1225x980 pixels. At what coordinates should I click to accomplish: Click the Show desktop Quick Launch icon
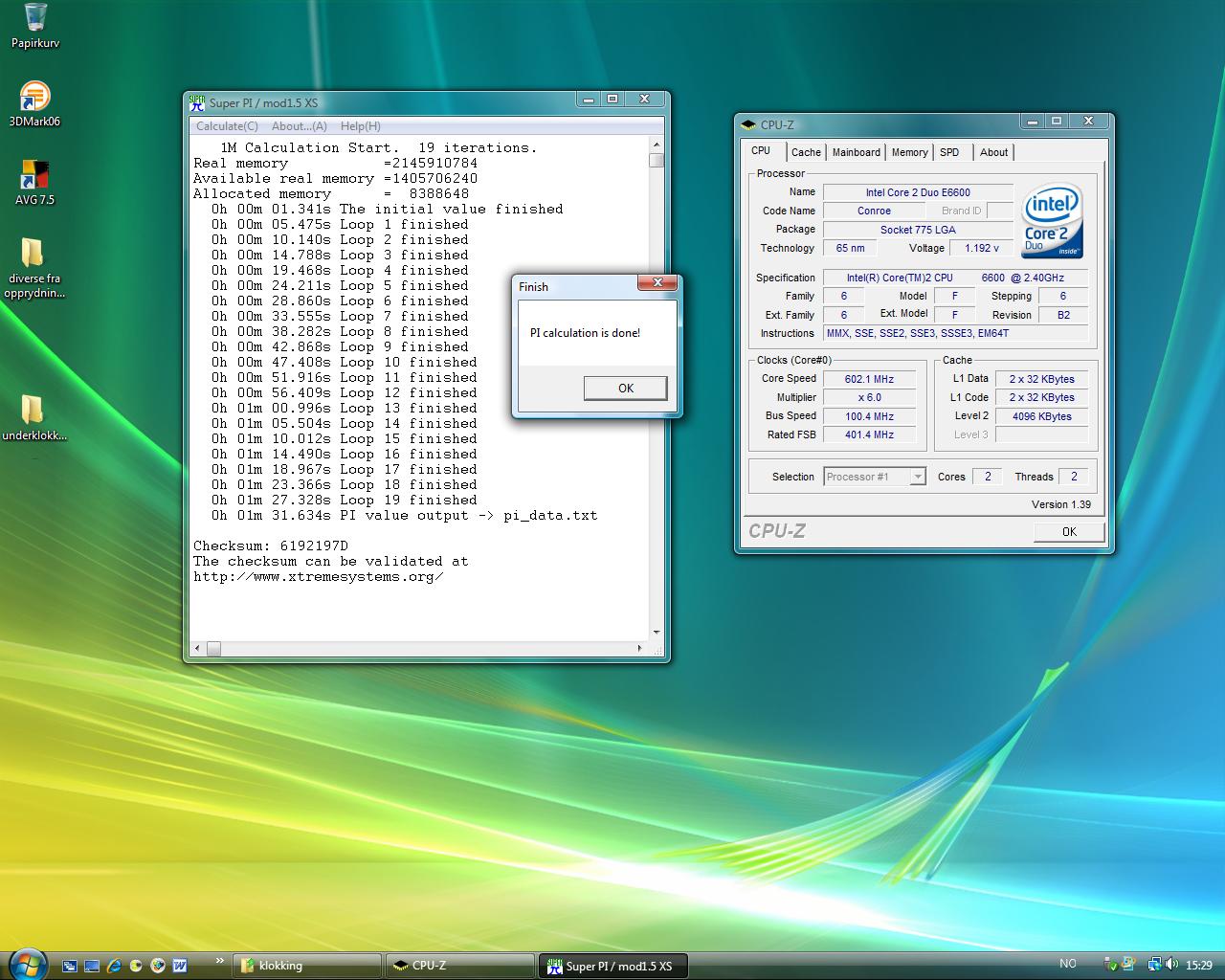(x=92, y=966)
